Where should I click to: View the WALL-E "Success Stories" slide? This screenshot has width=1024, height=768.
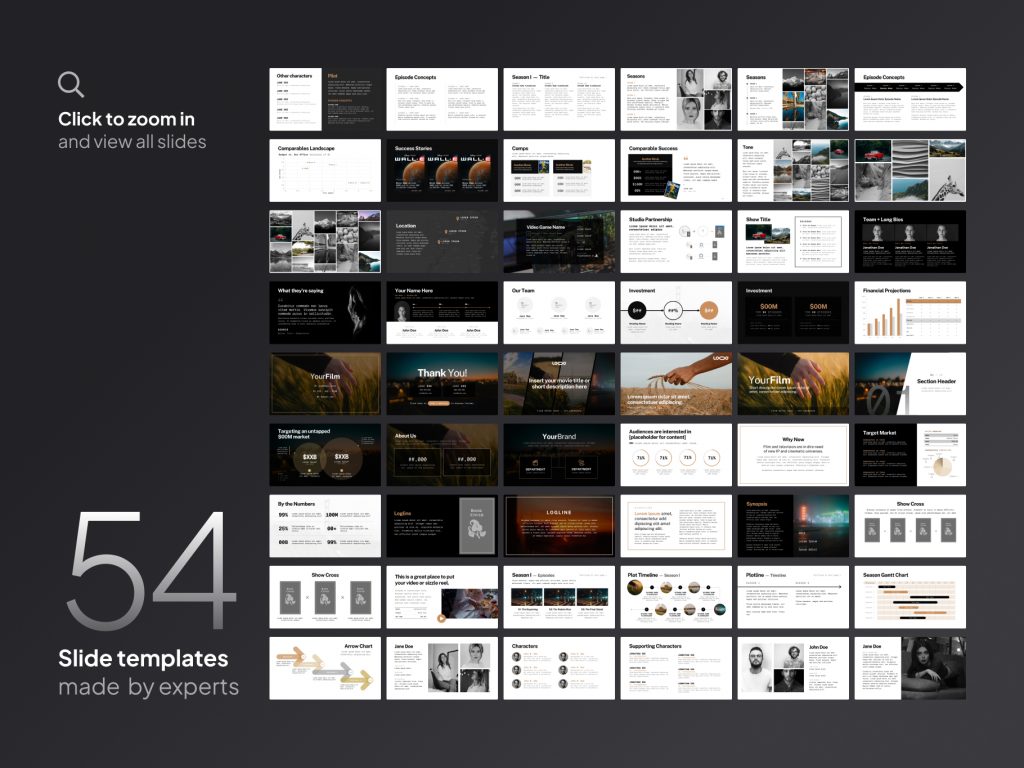click(442, 170)
